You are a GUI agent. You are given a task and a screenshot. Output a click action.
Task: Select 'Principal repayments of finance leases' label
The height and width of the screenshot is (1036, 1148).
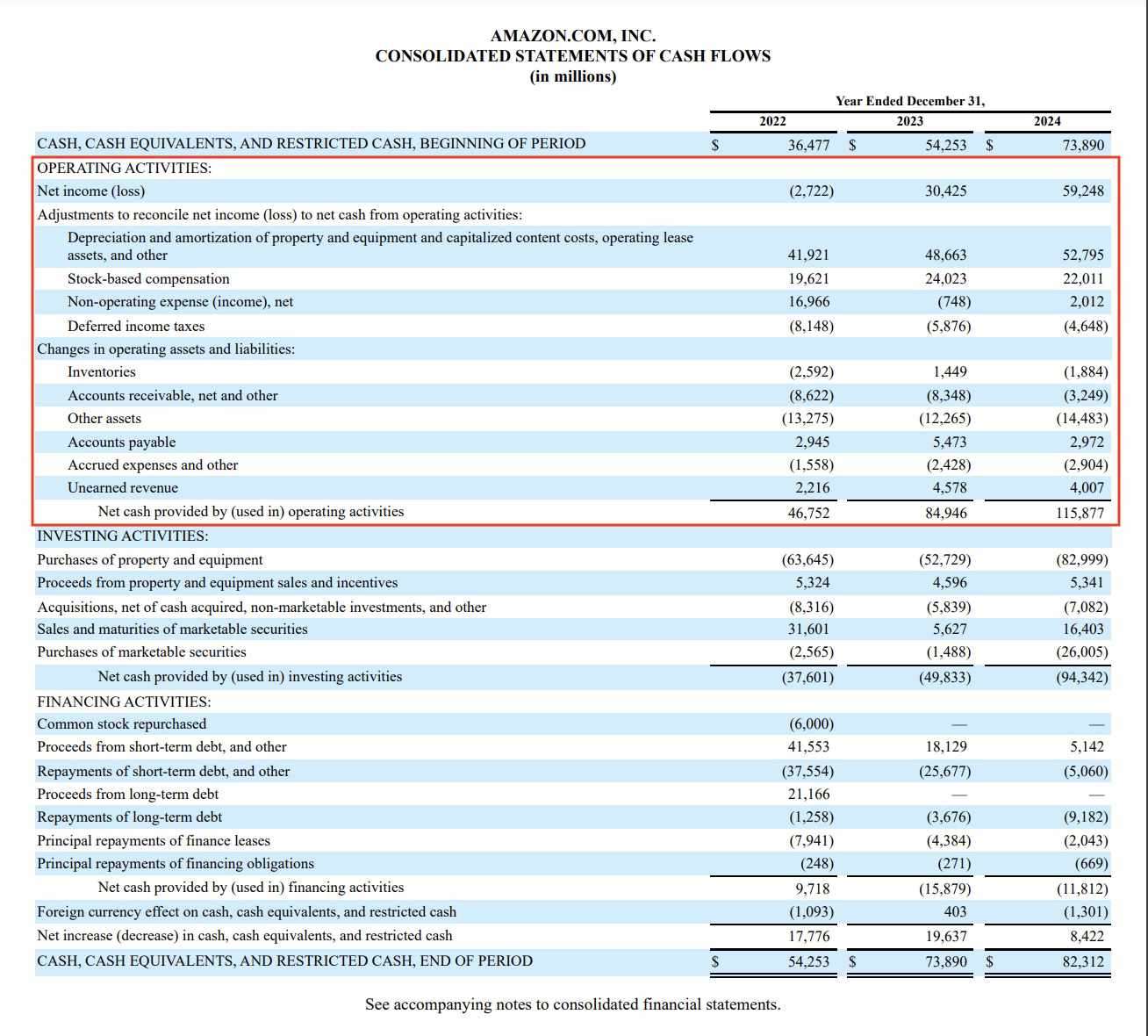tap(154, 841)
